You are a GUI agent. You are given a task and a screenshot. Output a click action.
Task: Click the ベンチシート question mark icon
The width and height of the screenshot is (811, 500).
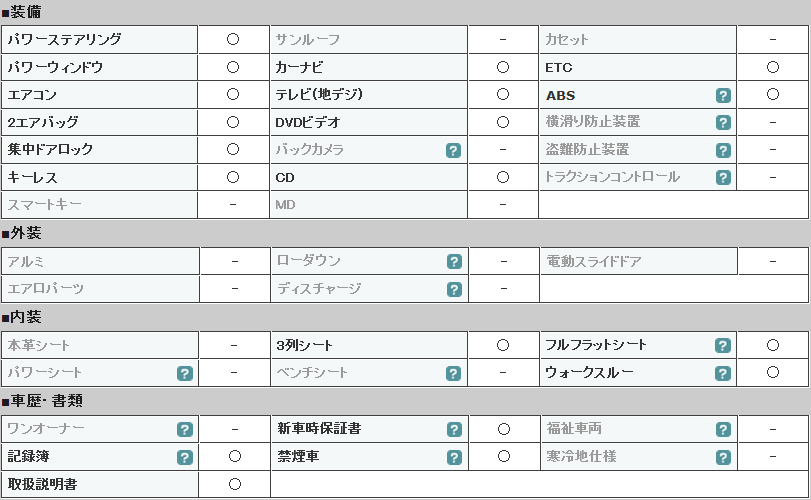(x=453, y=373)
